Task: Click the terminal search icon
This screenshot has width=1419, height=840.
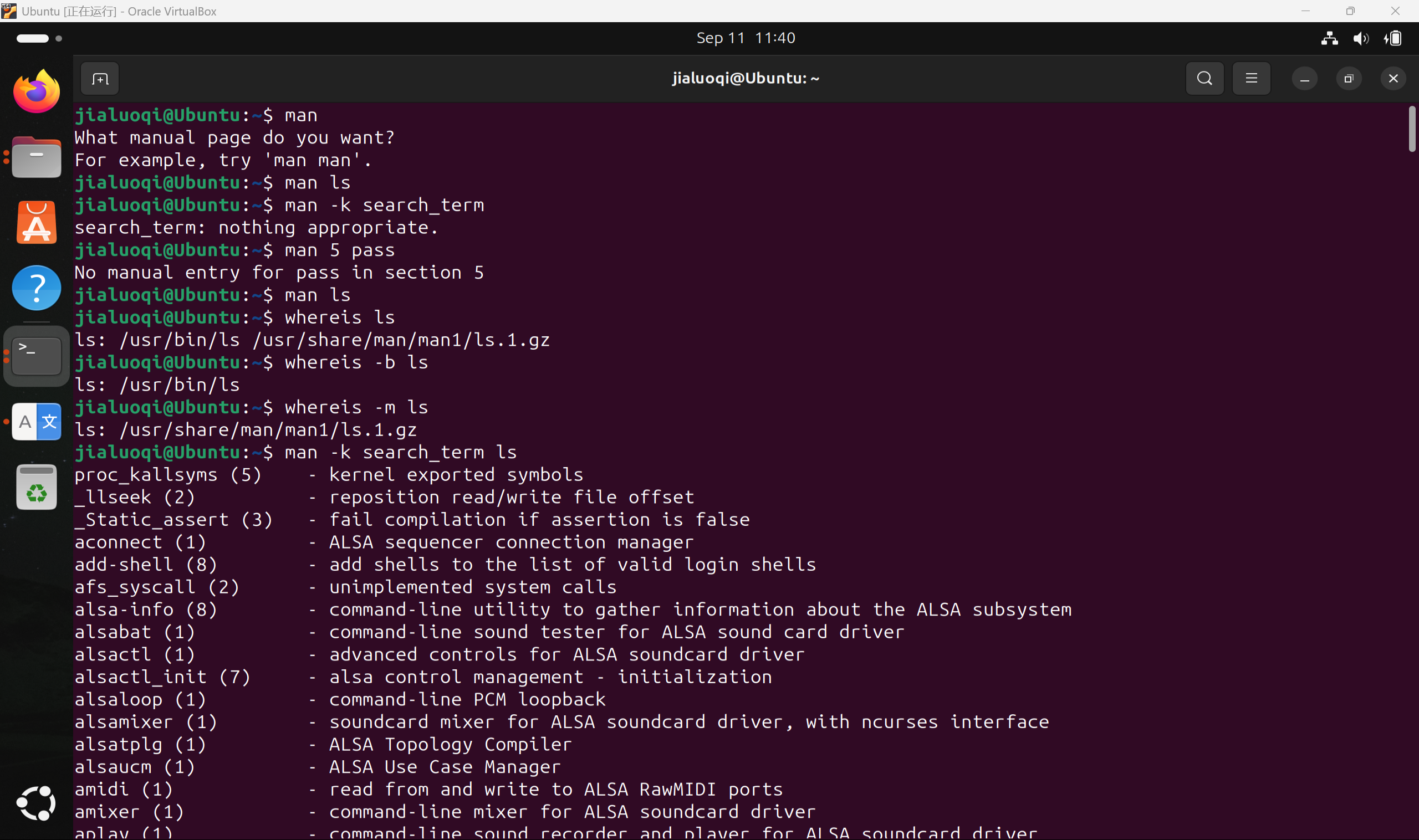Action: 1204,79
